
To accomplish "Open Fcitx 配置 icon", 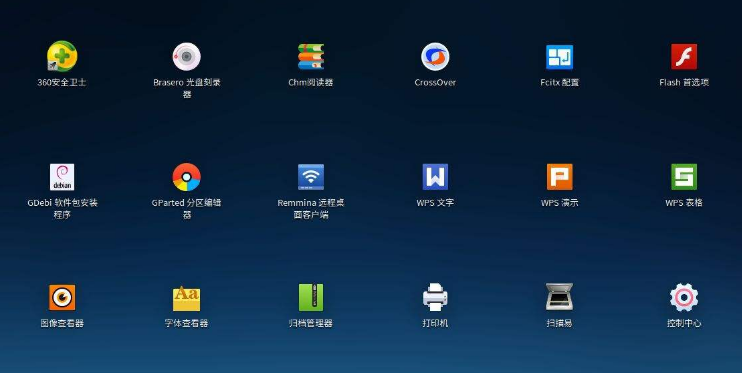I will pos(559,57).
